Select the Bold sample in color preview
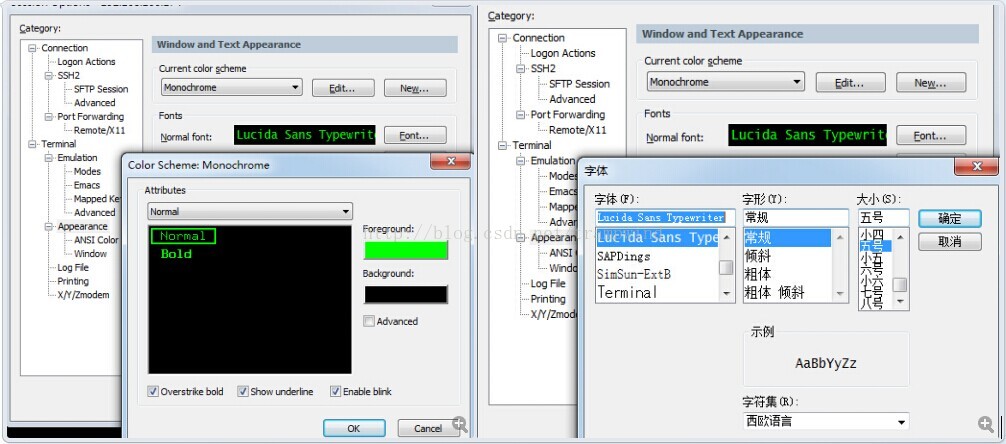Image resolution: width=1006 pixels, height=444 pixels. [x=176, y=254]
